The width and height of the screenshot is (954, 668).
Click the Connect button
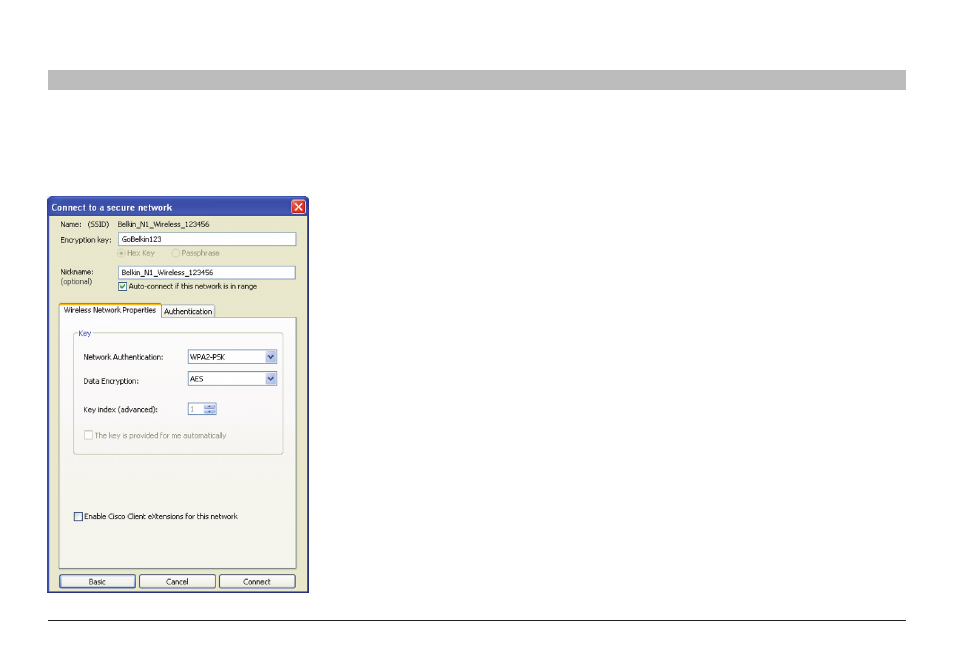[257, 582]
